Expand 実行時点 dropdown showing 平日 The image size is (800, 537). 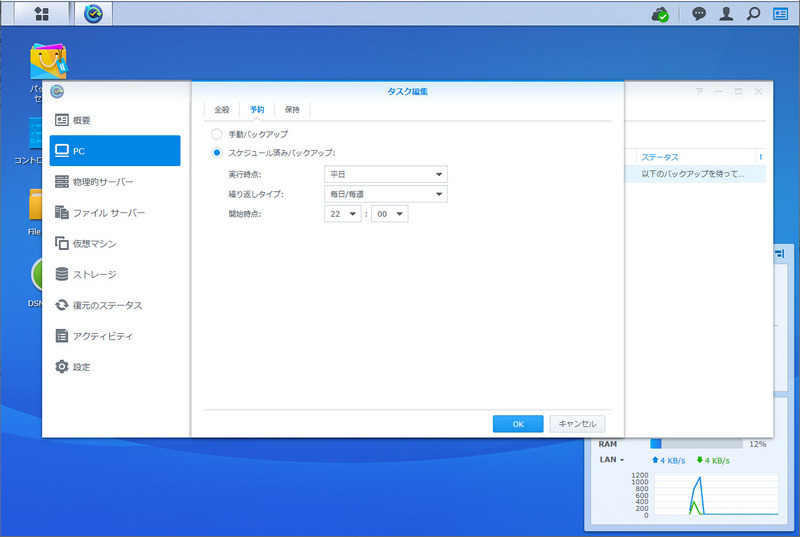click(x=386, y=174)
